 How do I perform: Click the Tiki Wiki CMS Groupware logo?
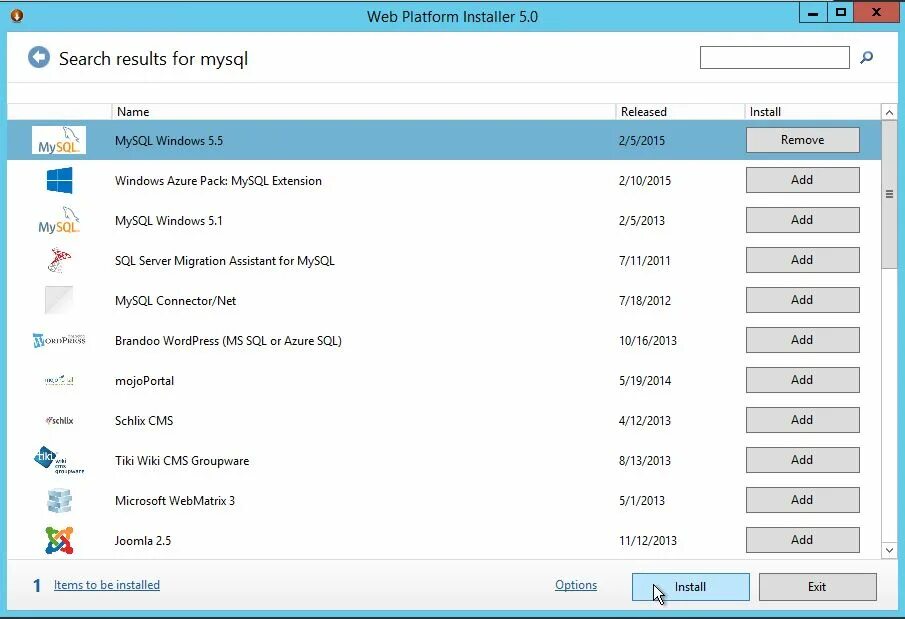tap(59, 460)
